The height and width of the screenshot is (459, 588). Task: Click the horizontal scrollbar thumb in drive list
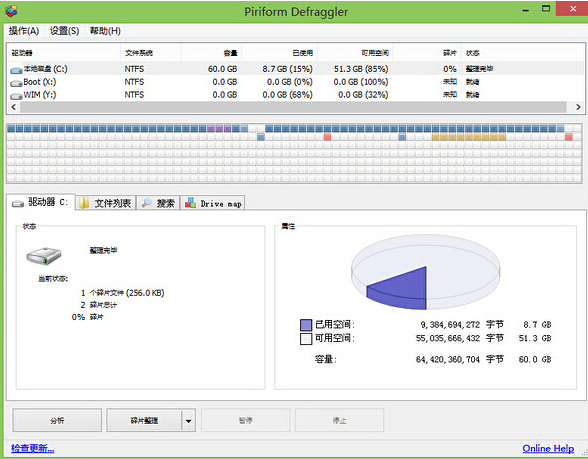[293, 107]
